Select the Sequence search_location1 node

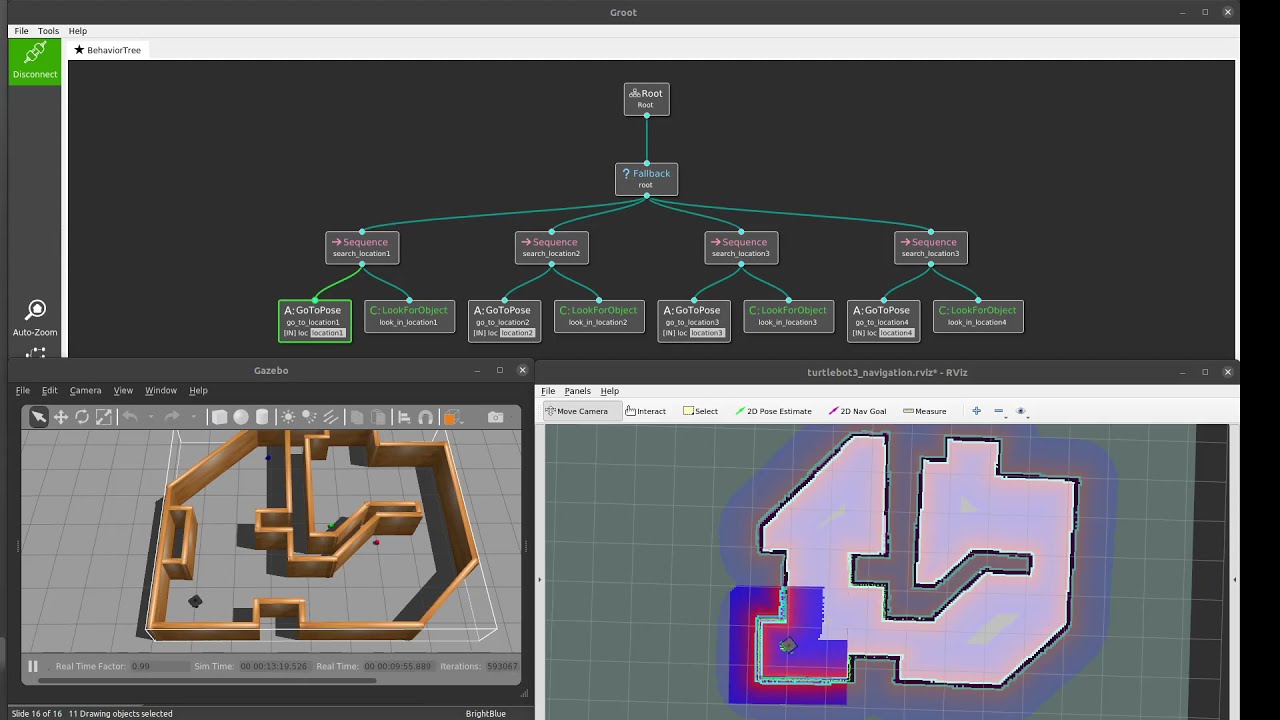point(362,248)
